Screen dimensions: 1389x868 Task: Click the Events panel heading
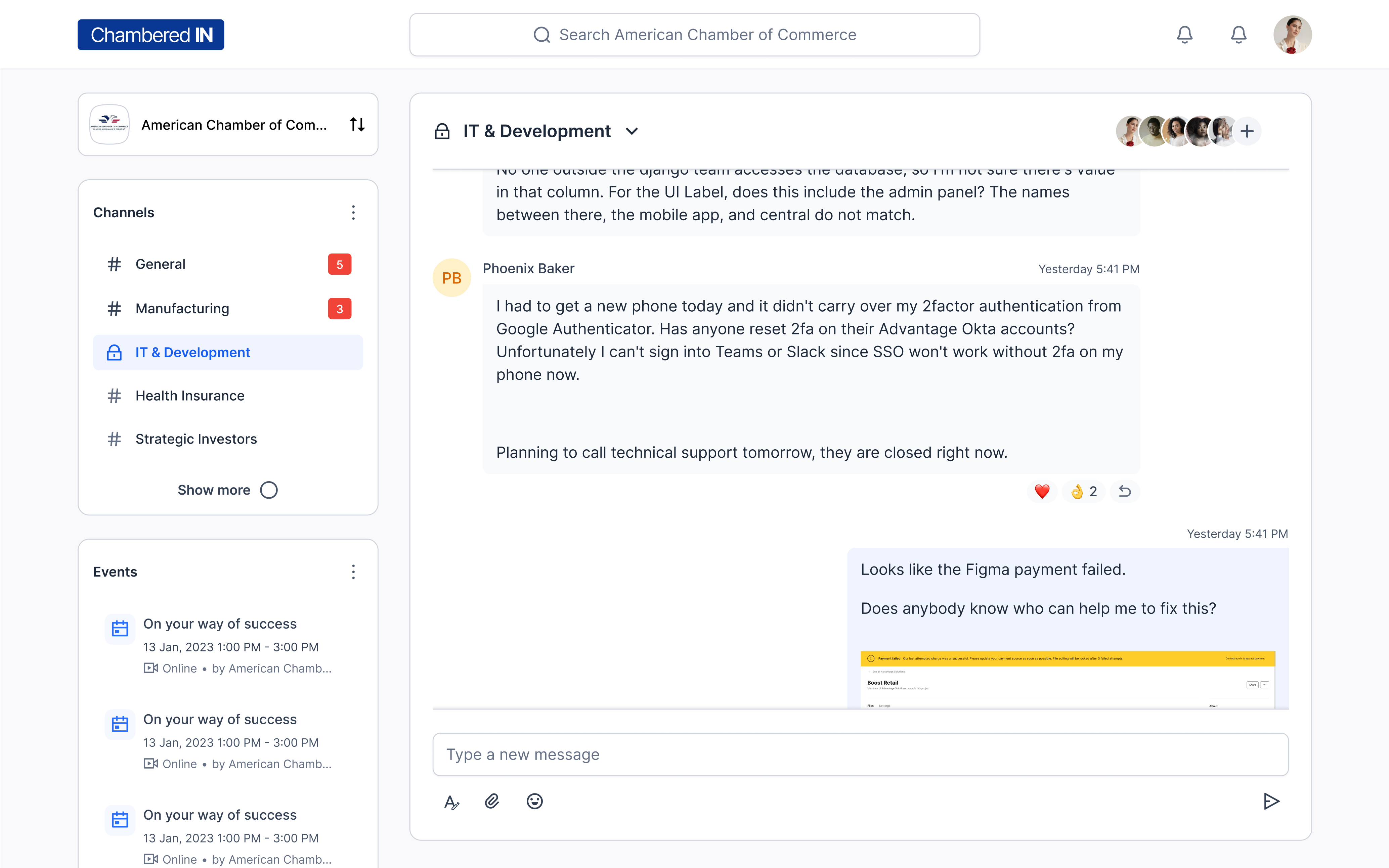pos(115,572)
